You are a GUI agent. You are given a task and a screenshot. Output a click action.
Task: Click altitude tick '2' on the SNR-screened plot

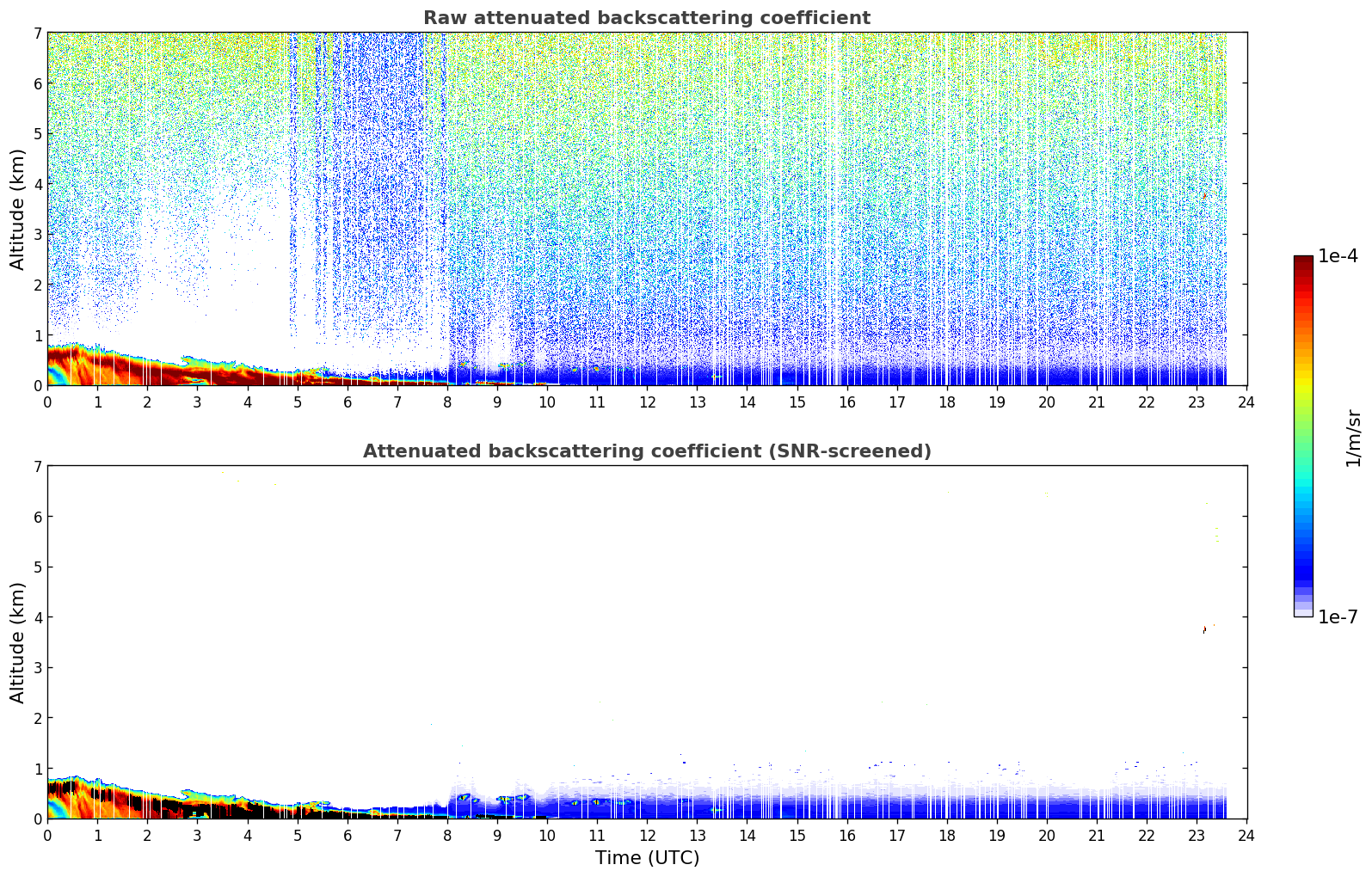(x=37, y=718)
